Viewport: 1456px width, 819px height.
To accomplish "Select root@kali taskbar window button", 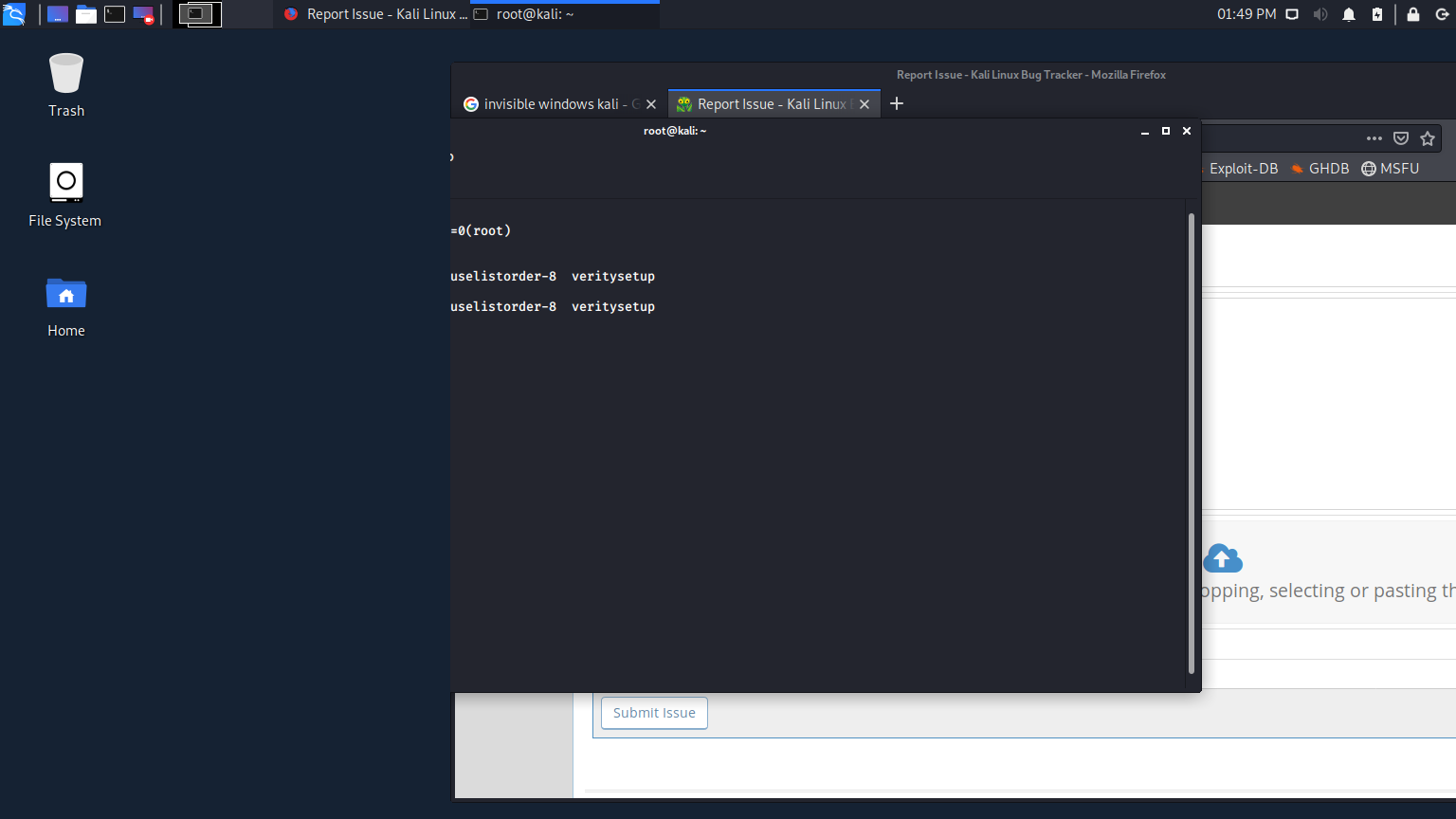I will click(x=564, y=14).
